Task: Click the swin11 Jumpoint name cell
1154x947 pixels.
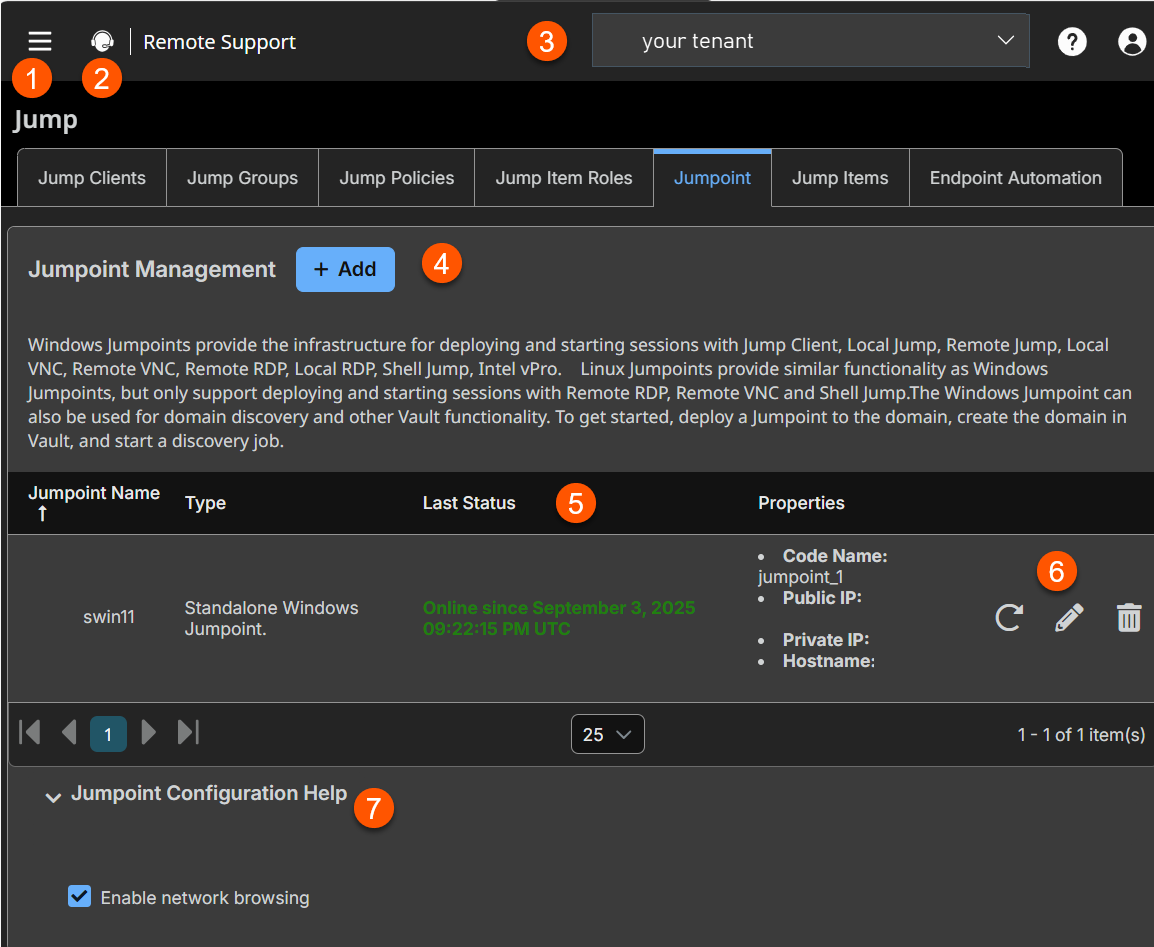Action: coord(109,617)
